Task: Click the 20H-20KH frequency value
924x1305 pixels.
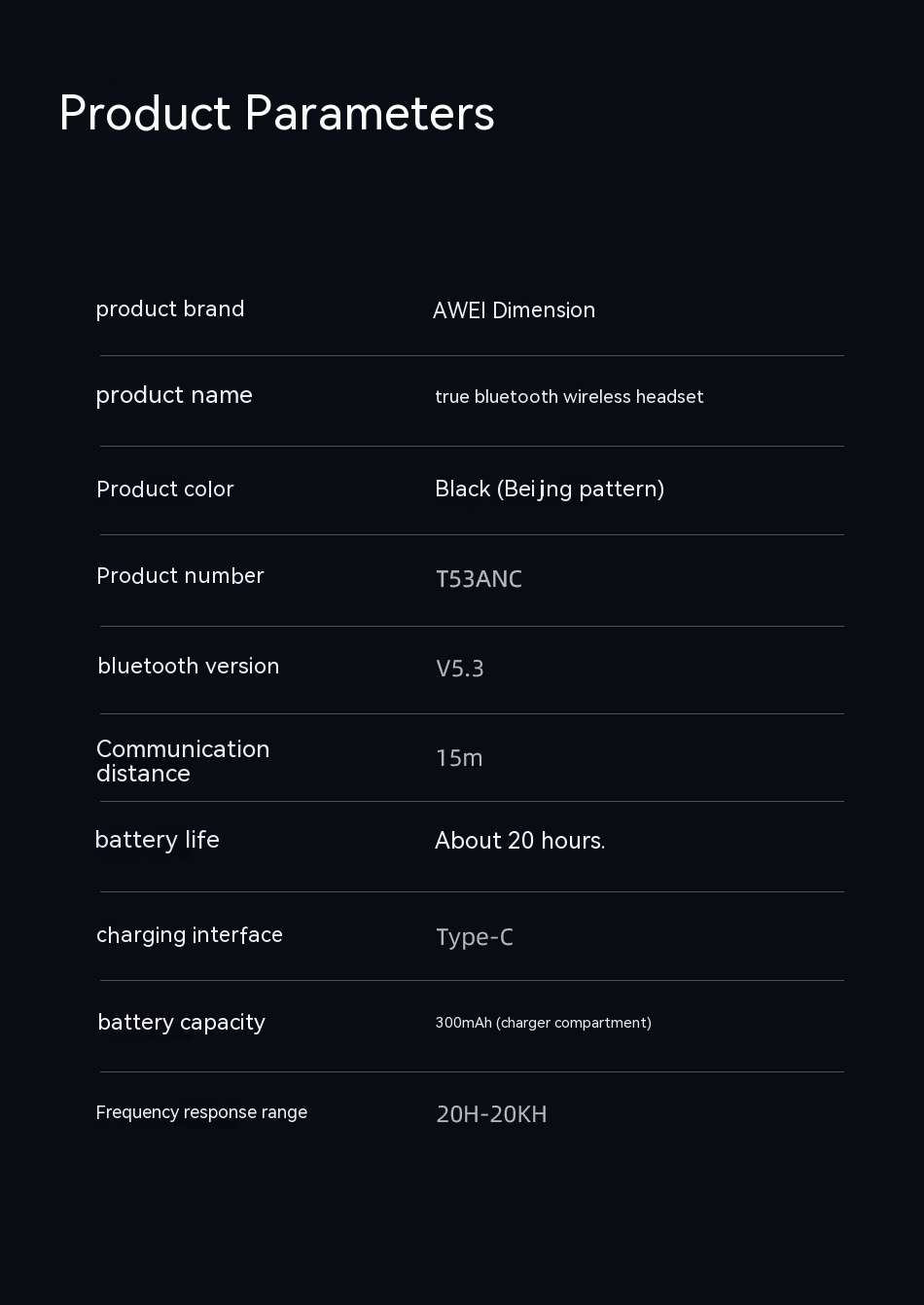Action: pos(491,1114)
